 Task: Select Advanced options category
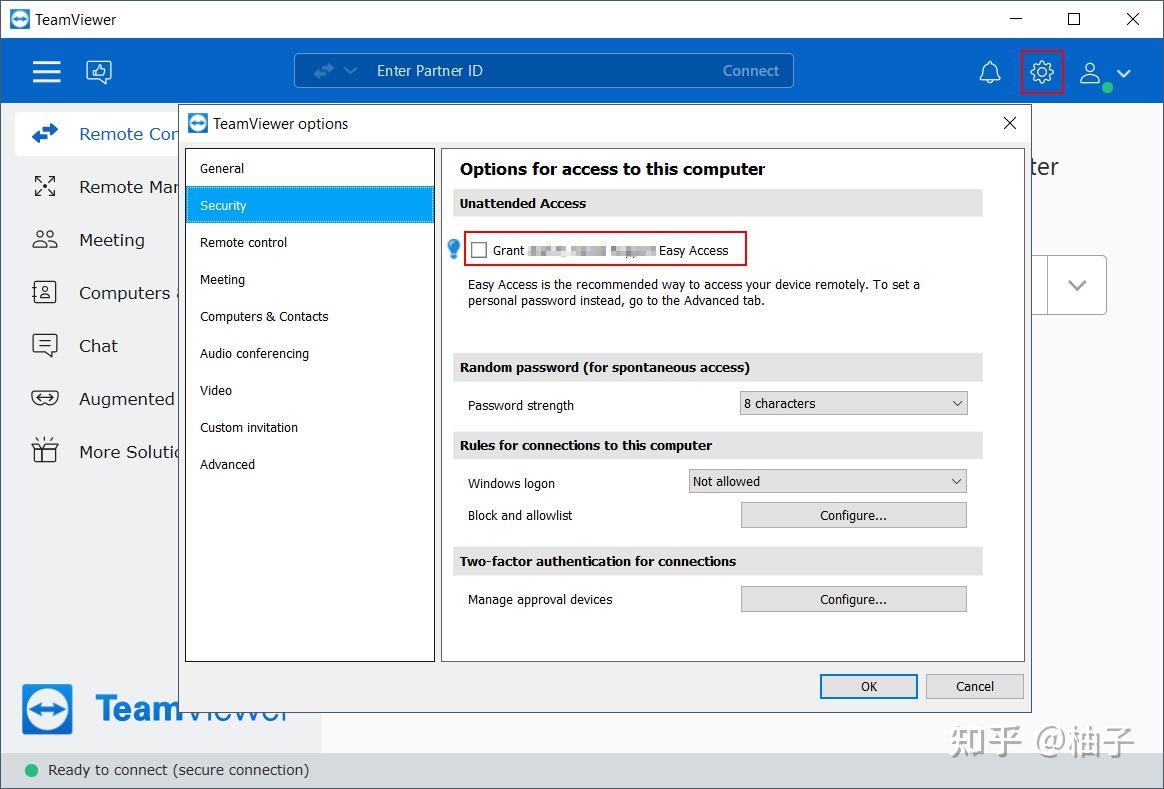pos(310,465)
